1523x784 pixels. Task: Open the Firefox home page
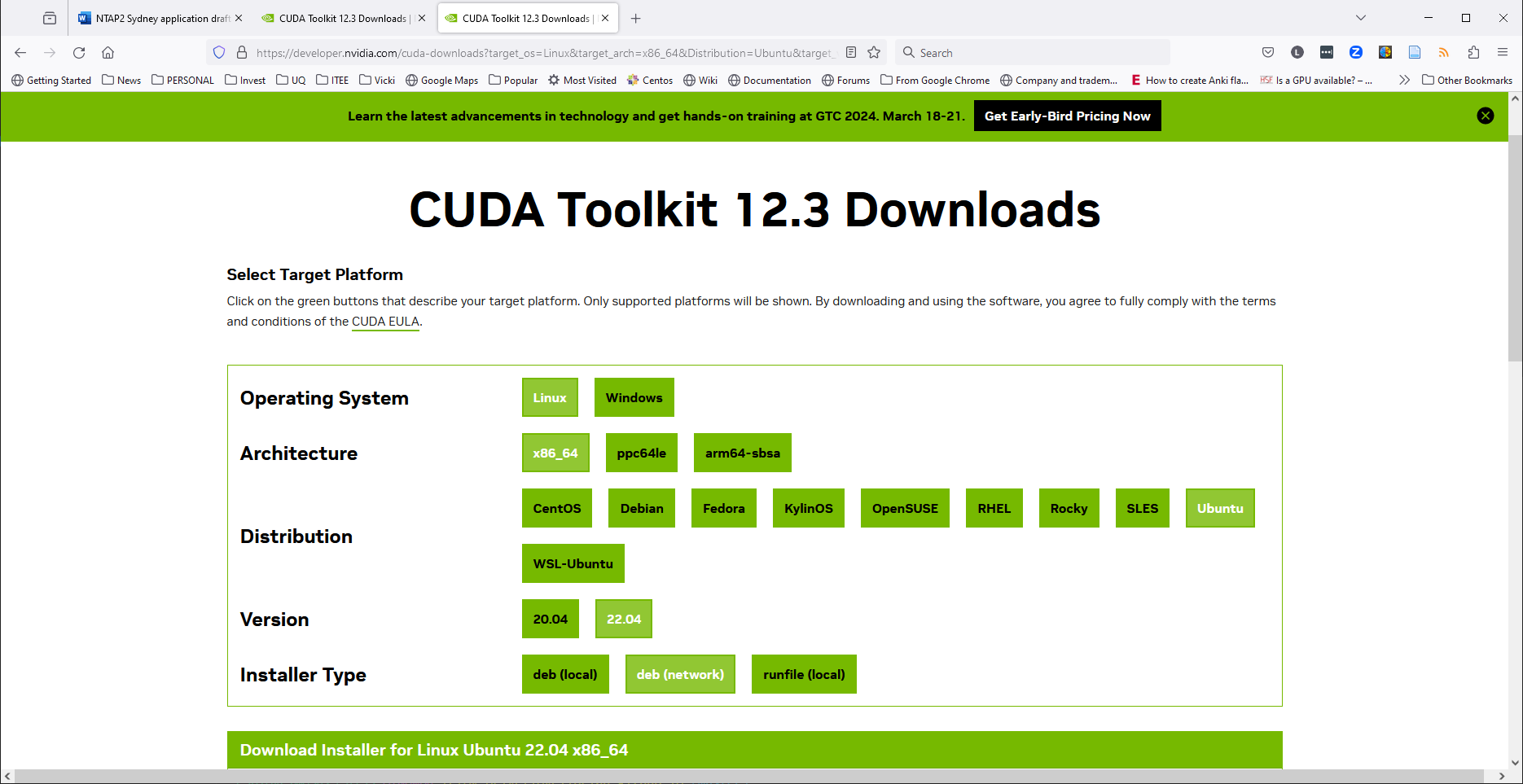click(x=108, y=53)
